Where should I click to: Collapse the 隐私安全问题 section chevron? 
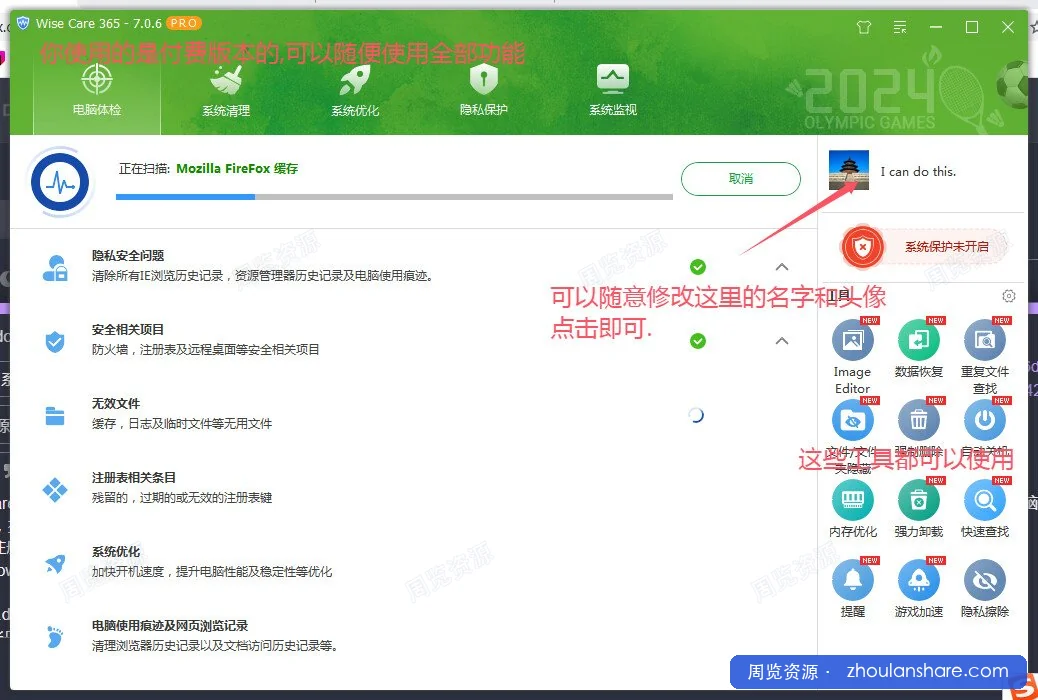pos(782,267)
